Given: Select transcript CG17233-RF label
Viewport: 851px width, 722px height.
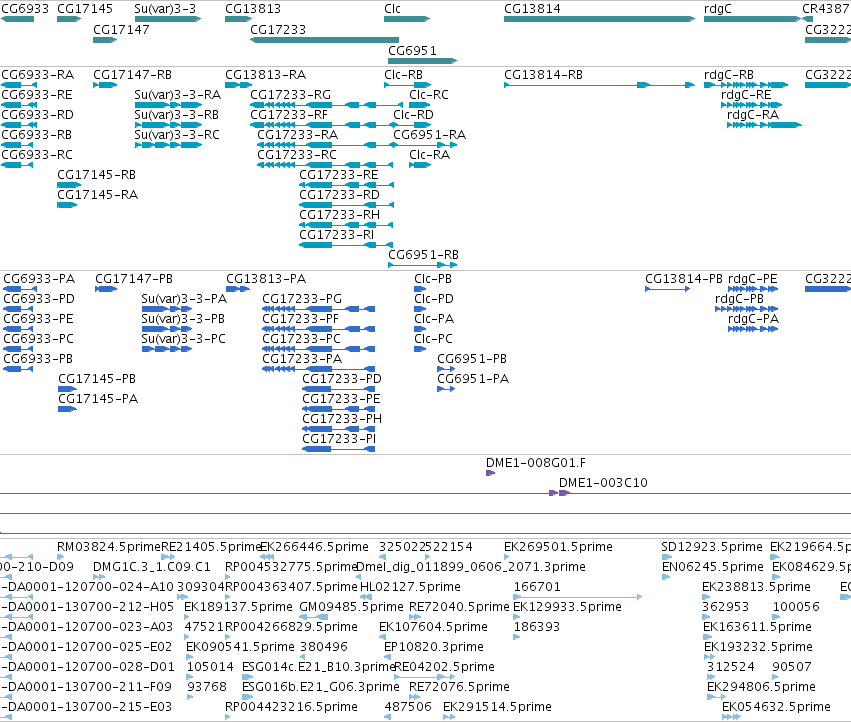Looking at the screenshot, I should click(x=289, y=115).
